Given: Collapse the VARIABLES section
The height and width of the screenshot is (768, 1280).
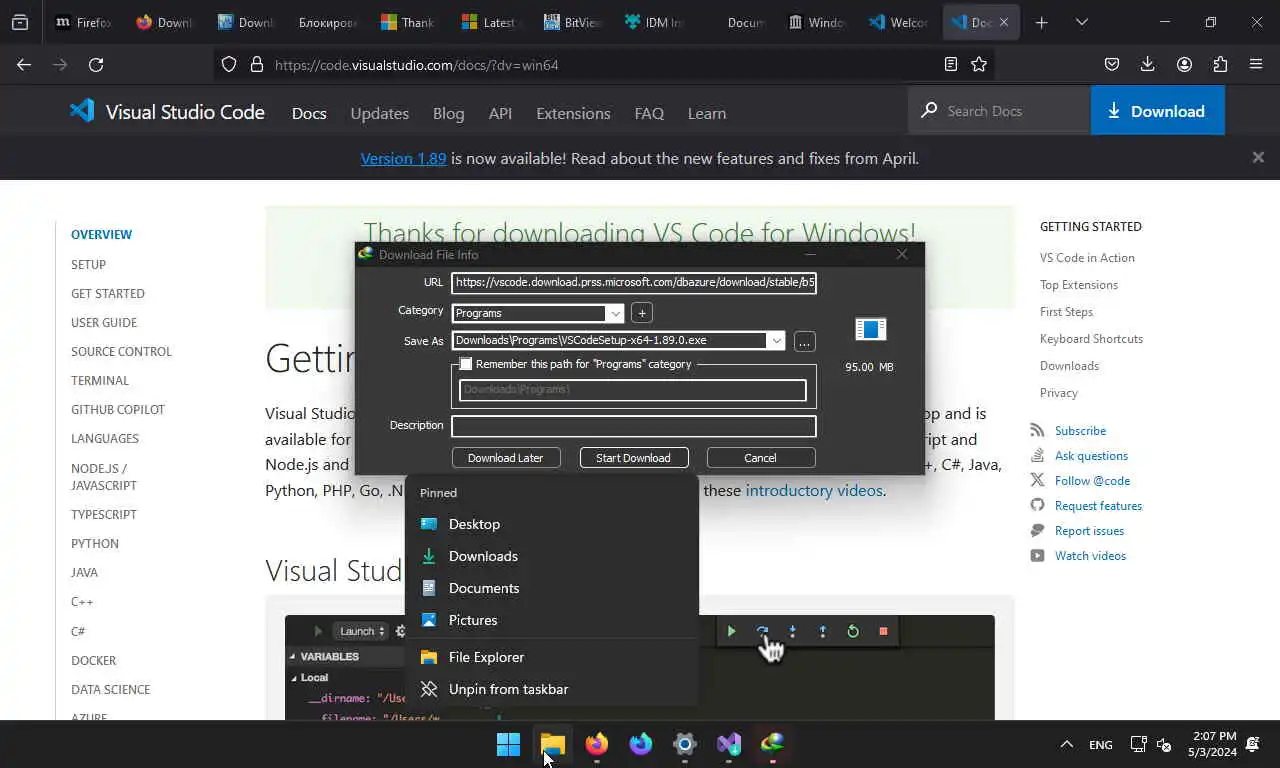Looking at the screenshot, I should point(293,657).
